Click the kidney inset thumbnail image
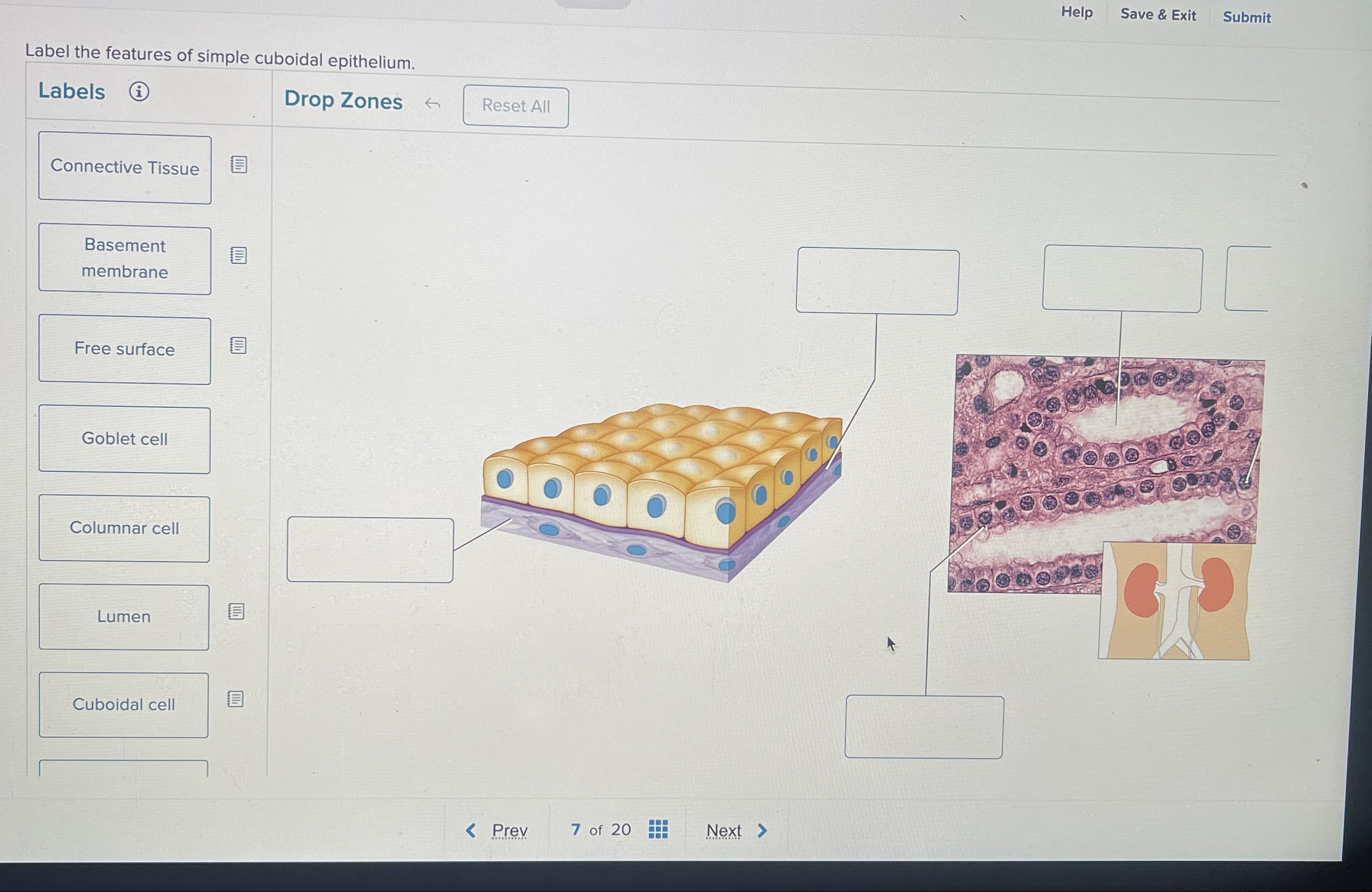Image resolution: width=1372 pixels, height=892 pixels. click(1176, 601)
